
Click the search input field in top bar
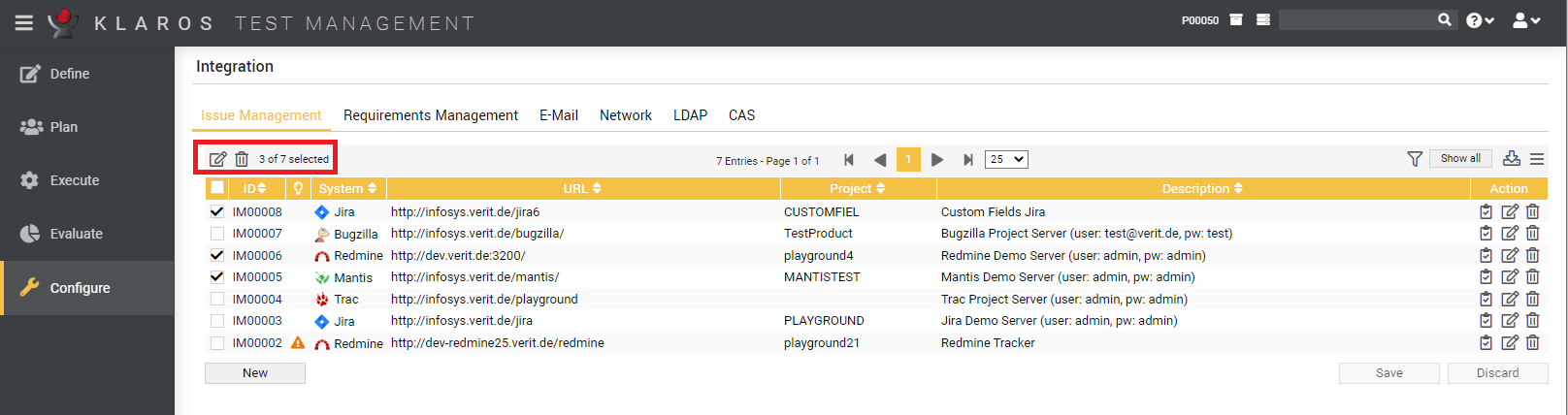click(1356, 20)
